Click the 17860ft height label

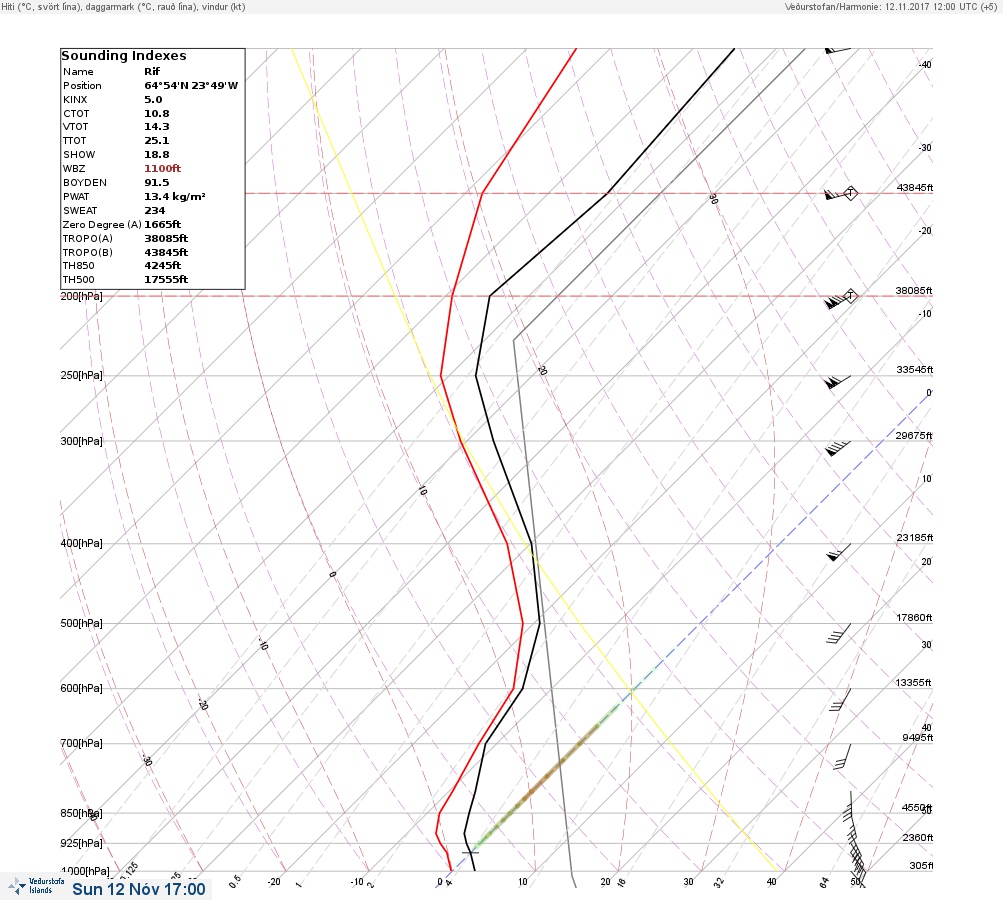pos(914,618)
